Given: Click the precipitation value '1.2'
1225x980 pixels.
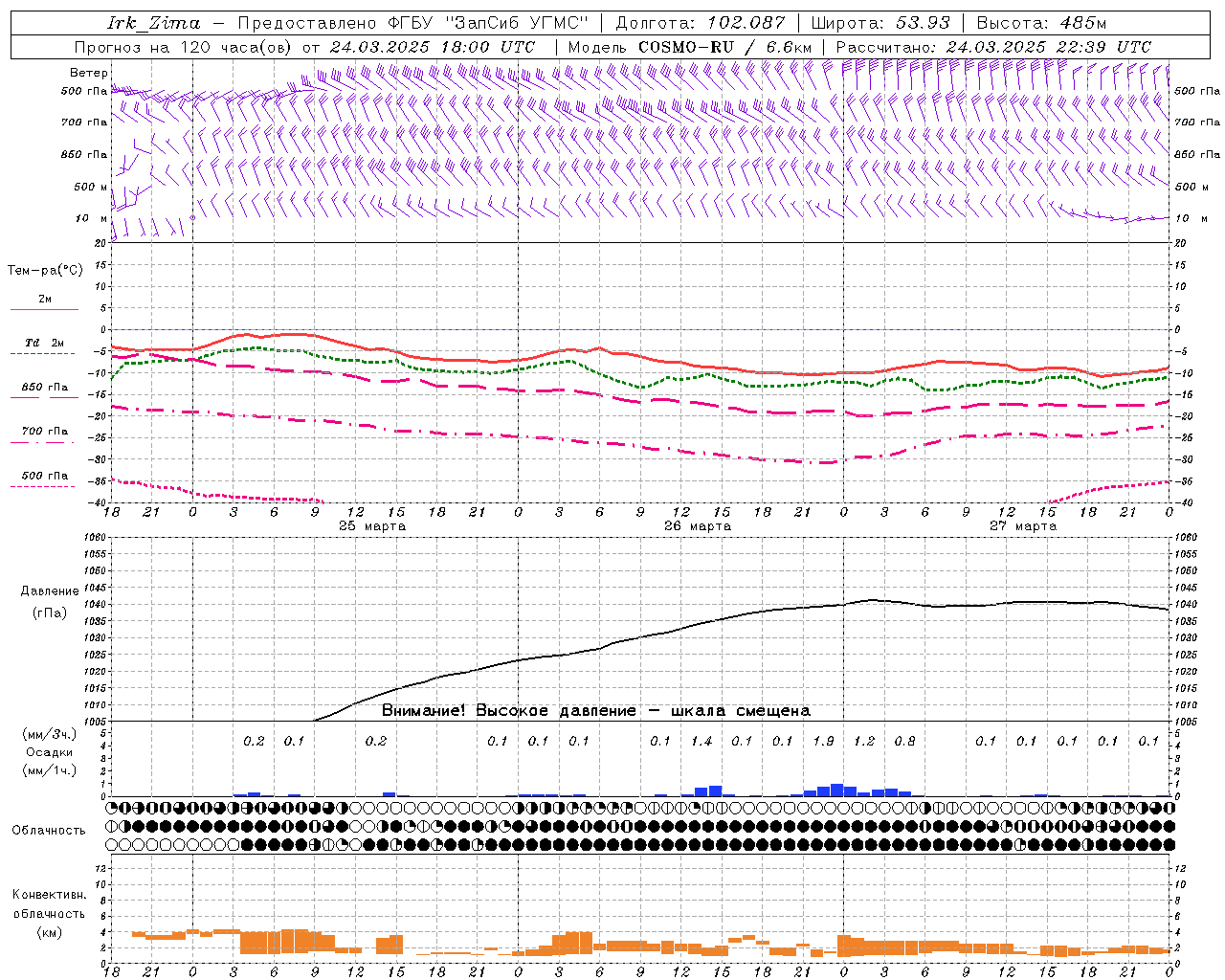Looking at the screenshot, I should (x=864, y=742).
